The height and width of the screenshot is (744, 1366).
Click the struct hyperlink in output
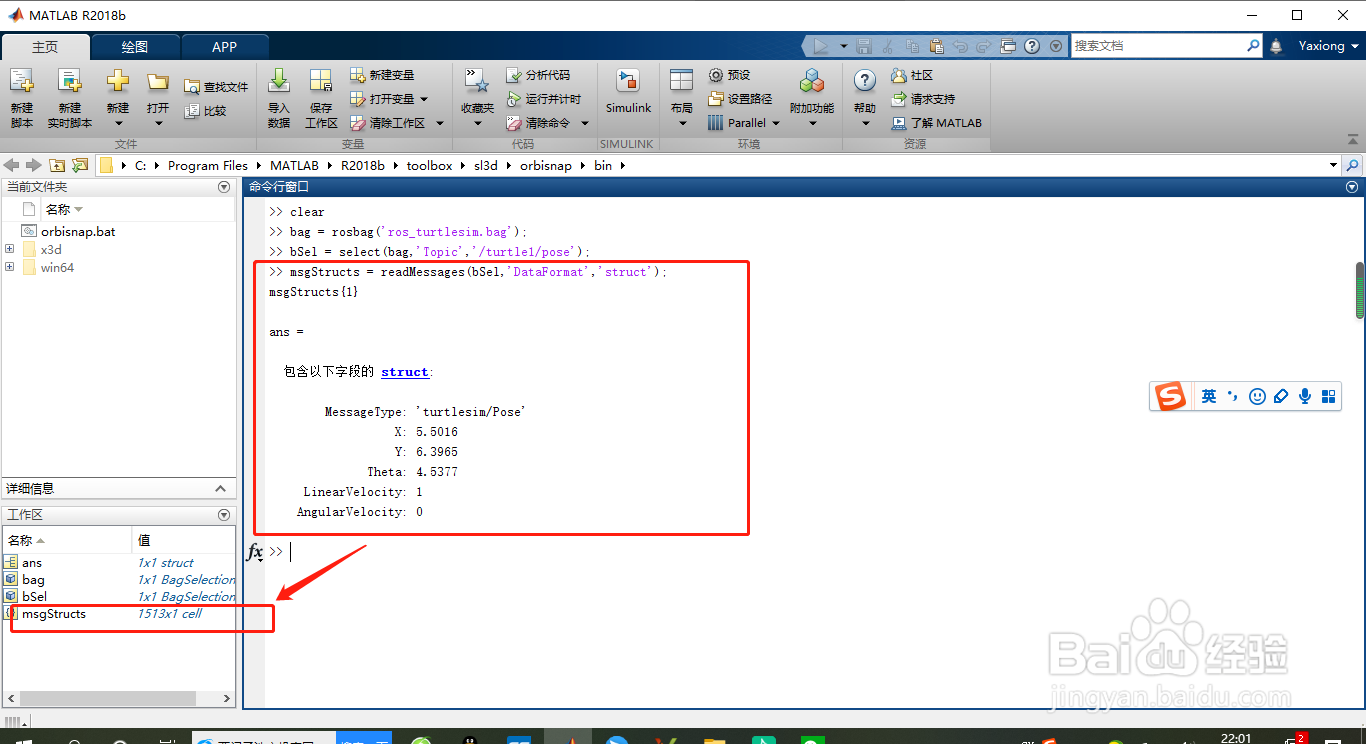click(x=405, y=371)
